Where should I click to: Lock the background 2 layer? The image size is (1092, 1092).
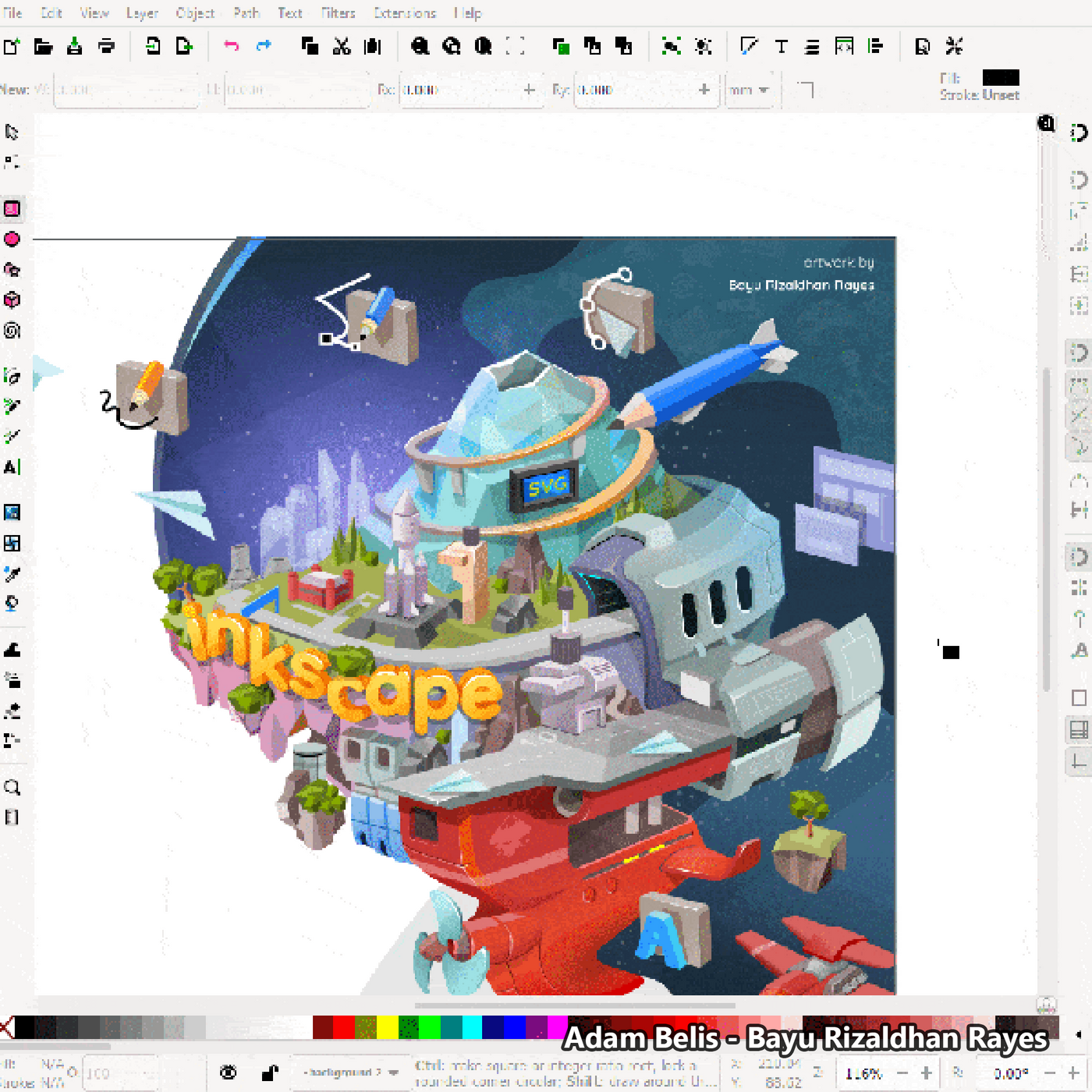pos(271,1072)
